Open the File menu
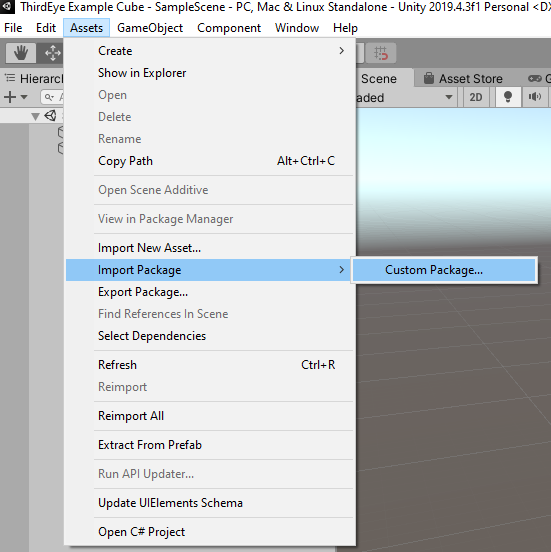The image size is (551, 552). pos(13,28)
